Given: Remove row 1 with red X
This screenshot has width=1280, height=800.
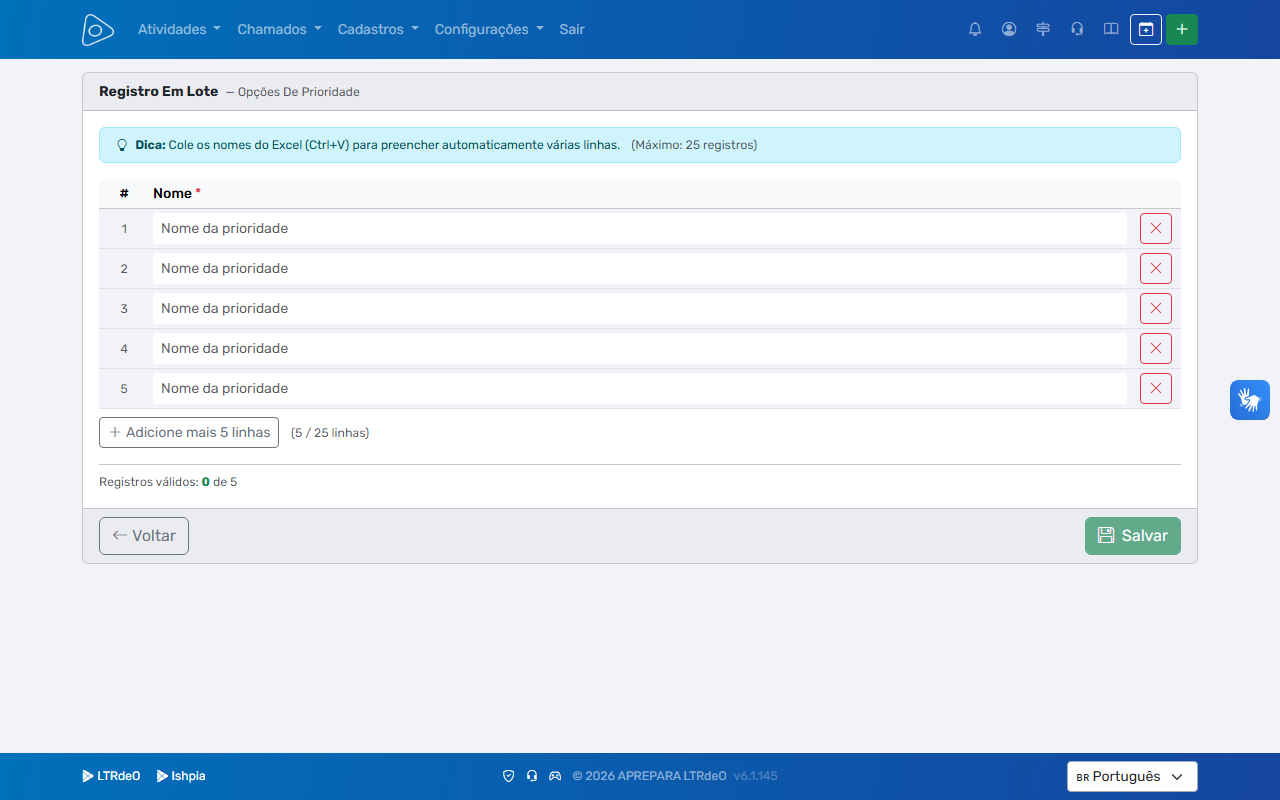Looking at the screenshot, I should click(x=1156, y=228).
